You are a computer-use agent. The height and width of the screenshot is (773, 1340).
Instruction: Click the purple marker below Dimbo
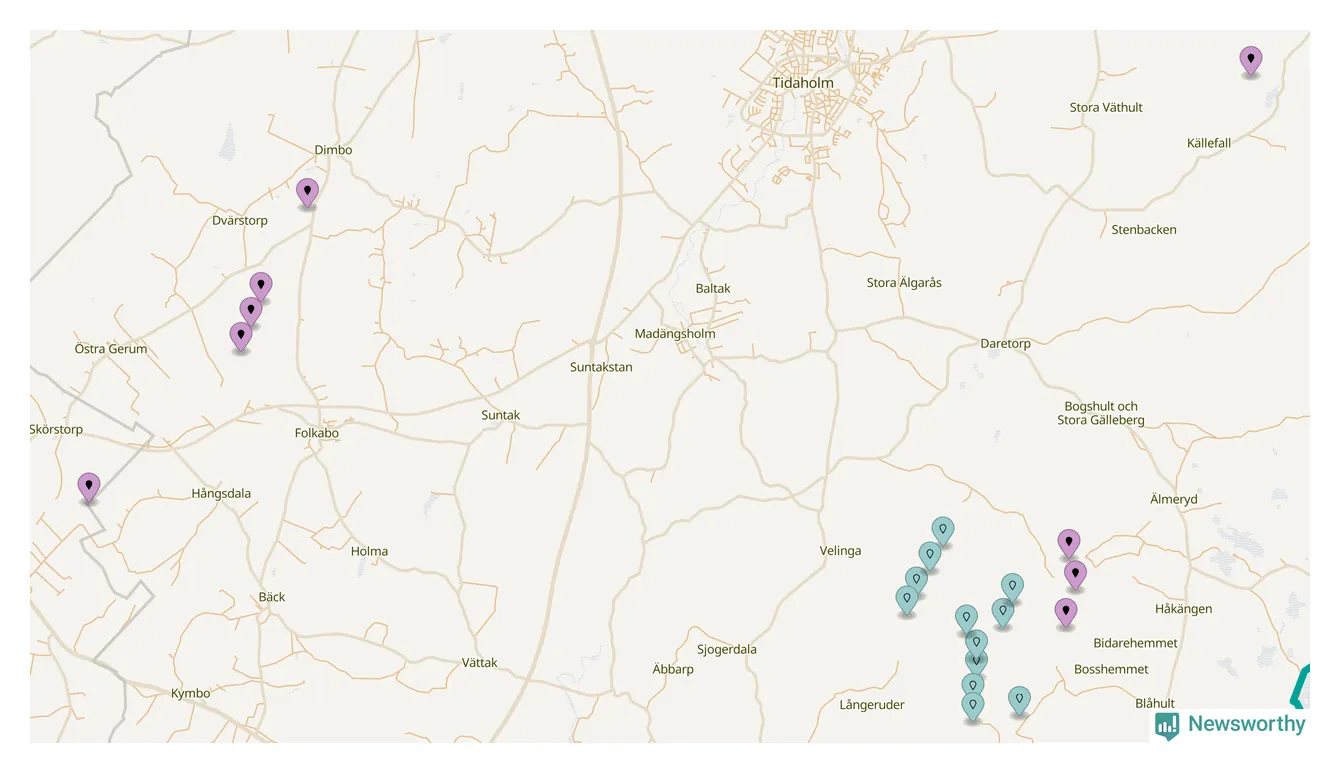[307, 193]
